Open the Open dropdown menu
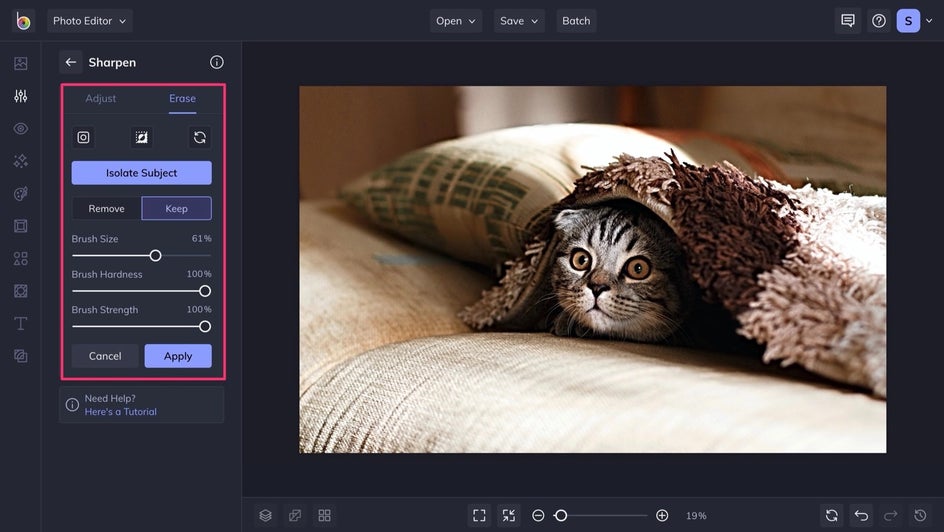The image size is (944, 532). coord(456,21)
